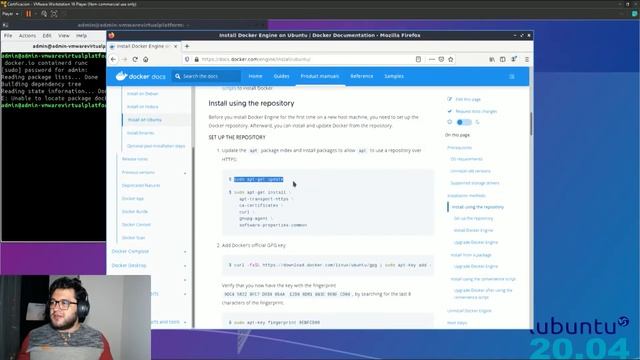Open the Samples nav item

tap(394, 76)
